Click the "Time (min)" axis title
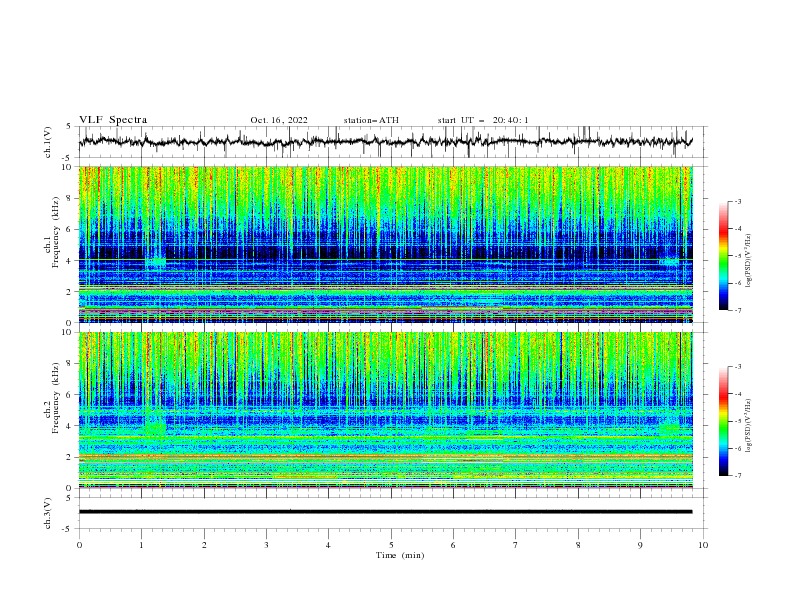The width and height of the screenshot is (792, 612). click(x=400, y=555)
